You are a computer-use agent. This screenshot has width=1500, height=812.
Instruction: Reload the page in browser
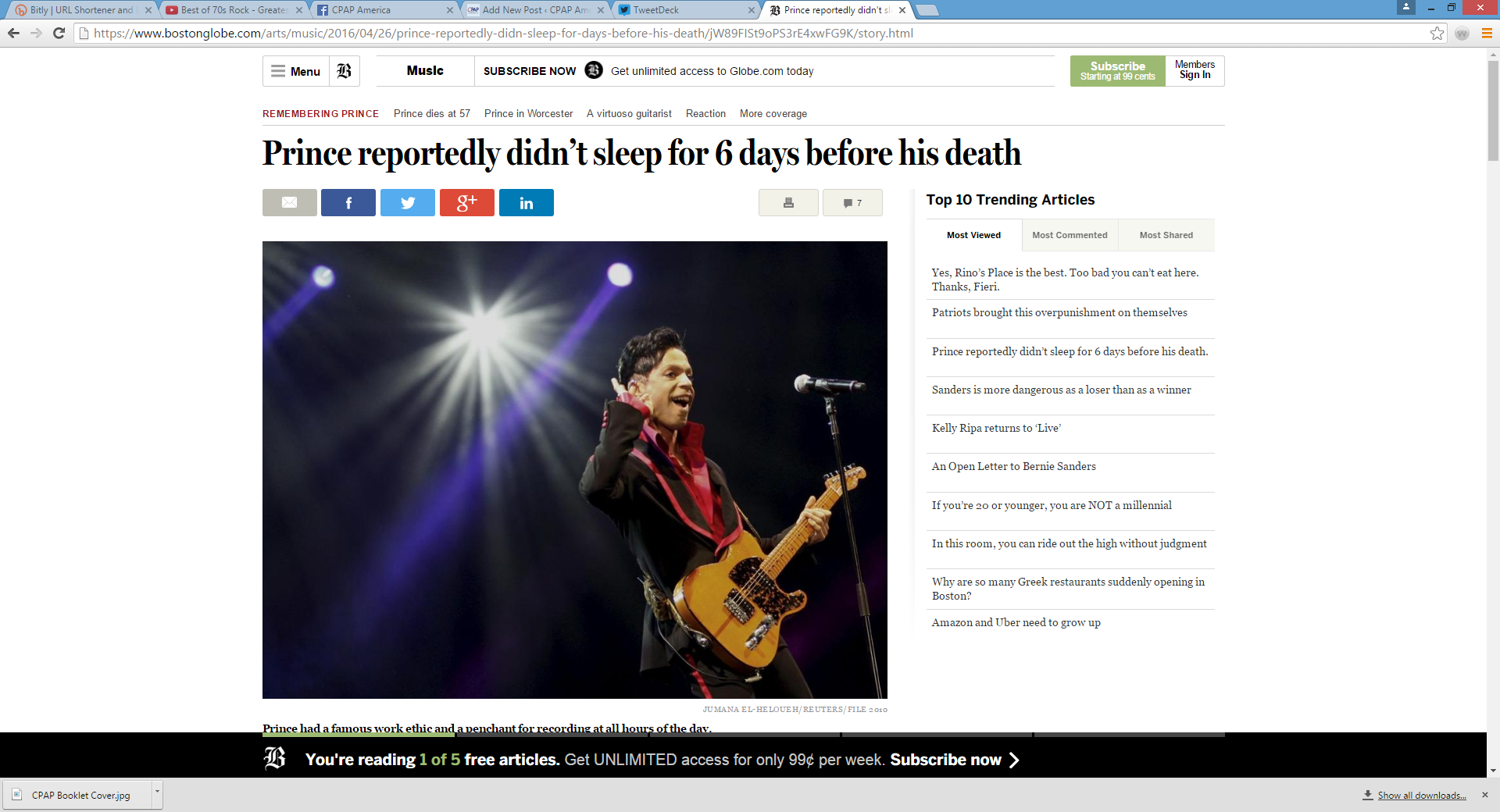pyautogui.click(x=59, y=33)
